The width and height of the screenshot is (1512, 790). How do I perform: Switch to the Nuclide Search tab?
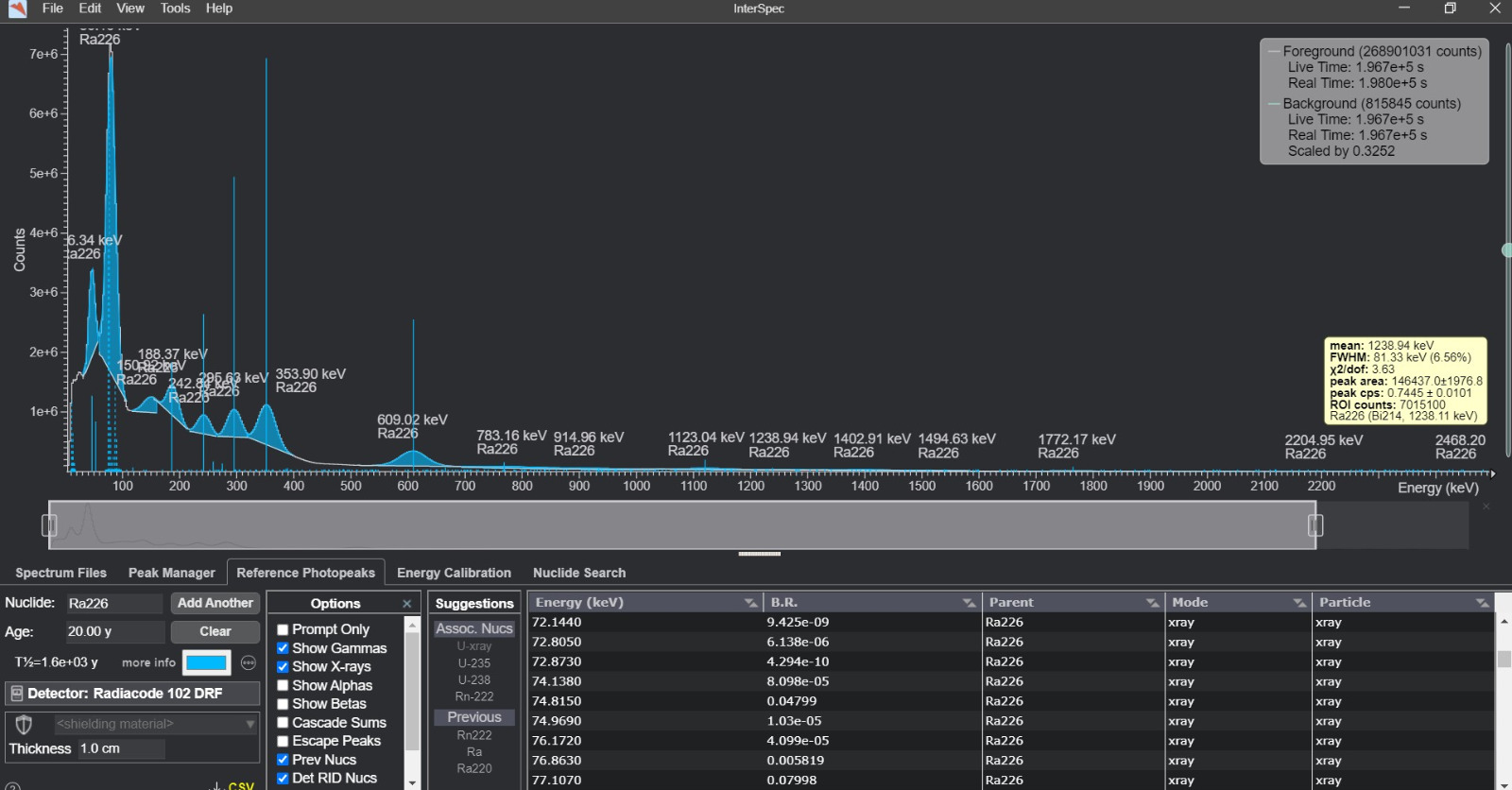pos(579,573)
